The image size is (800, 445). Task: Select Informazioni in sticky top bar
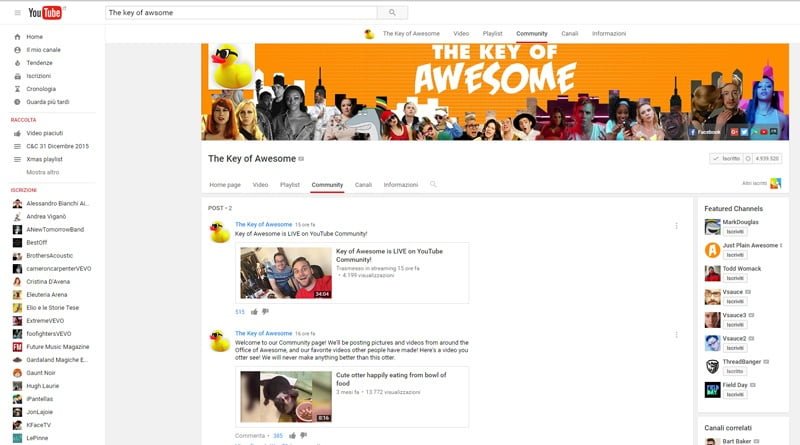609,34
